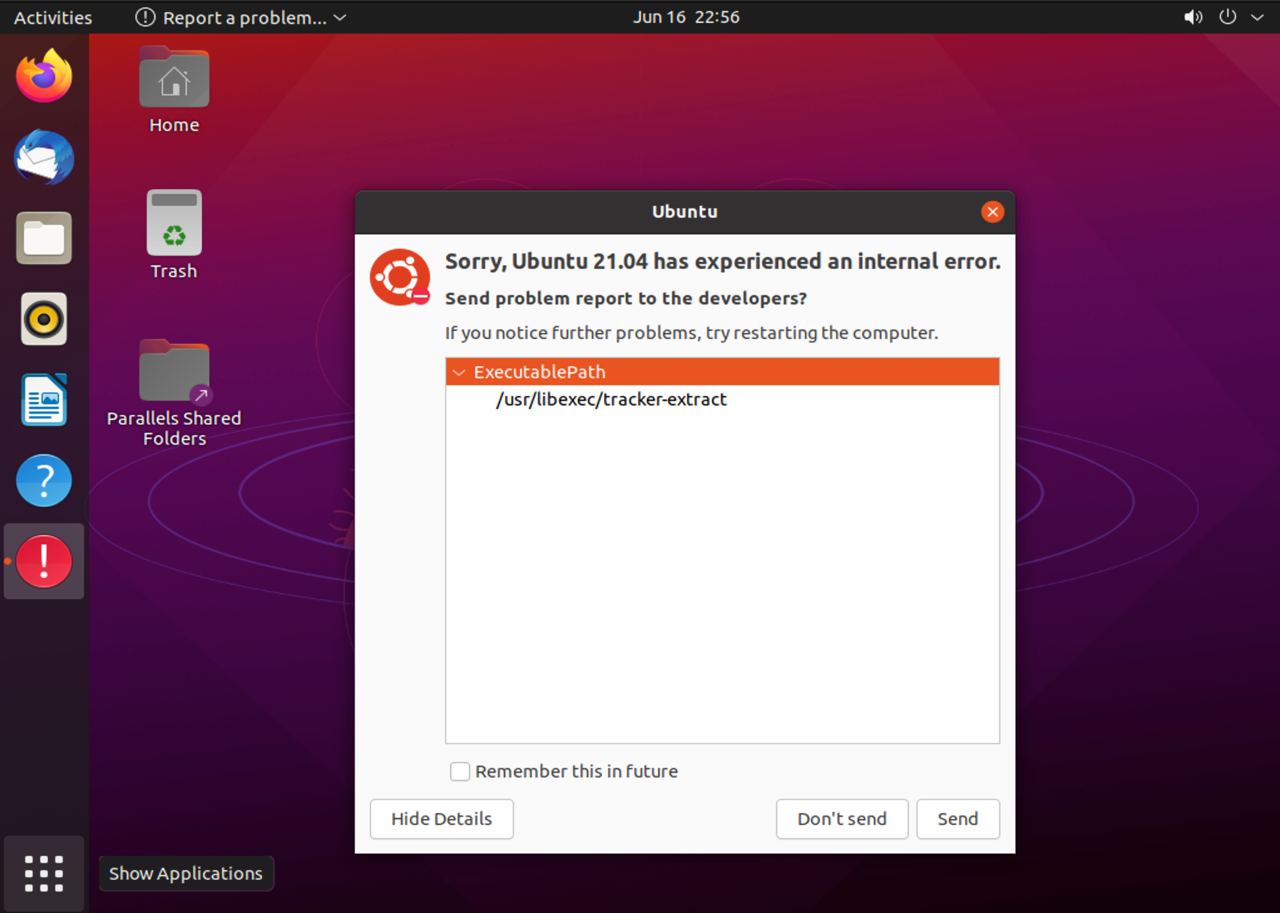Enable the Remember this in future checkbox

pyautogui.click(x=460, y=771)
